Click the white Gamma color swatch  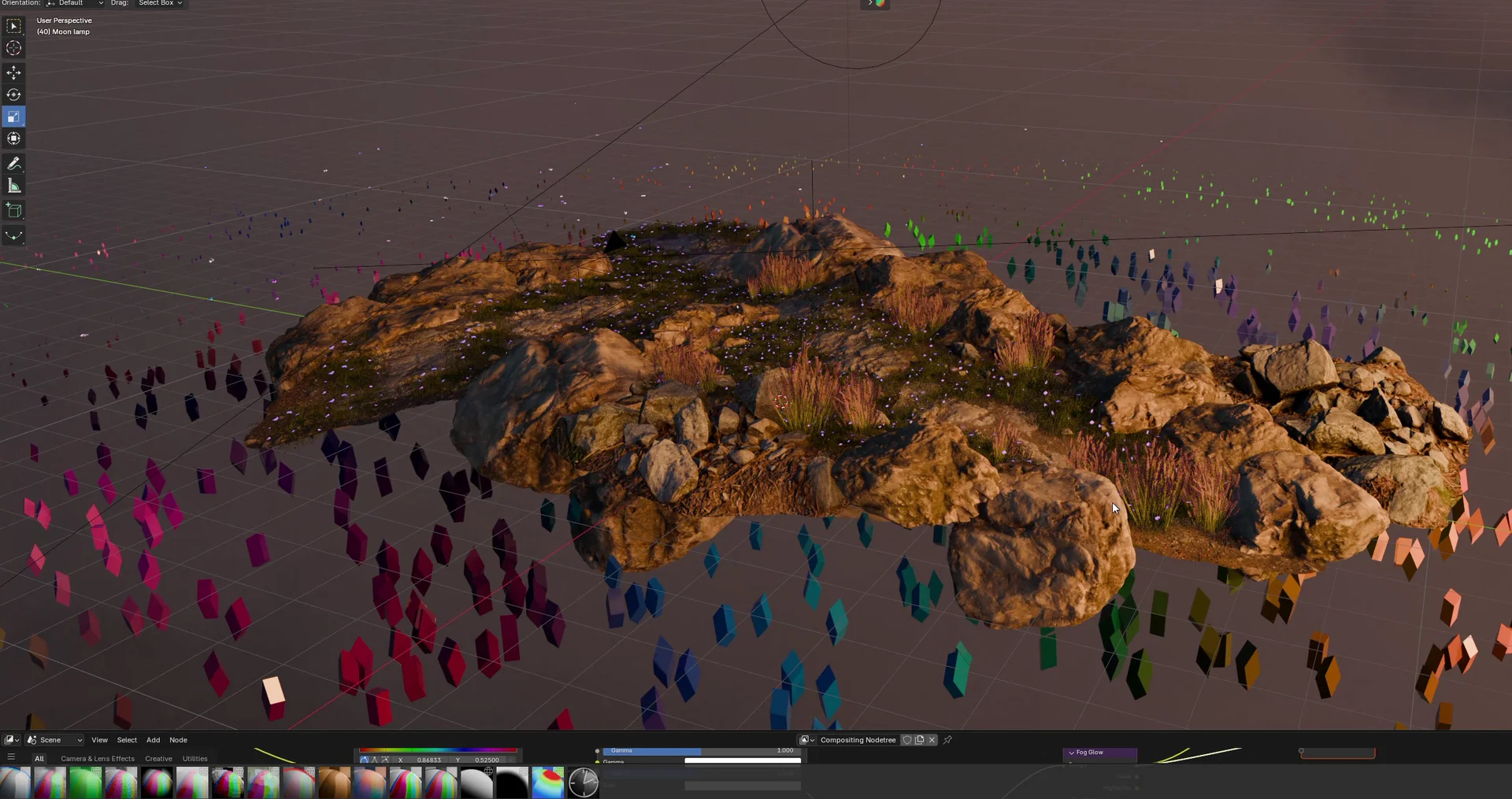click(743, 761)
